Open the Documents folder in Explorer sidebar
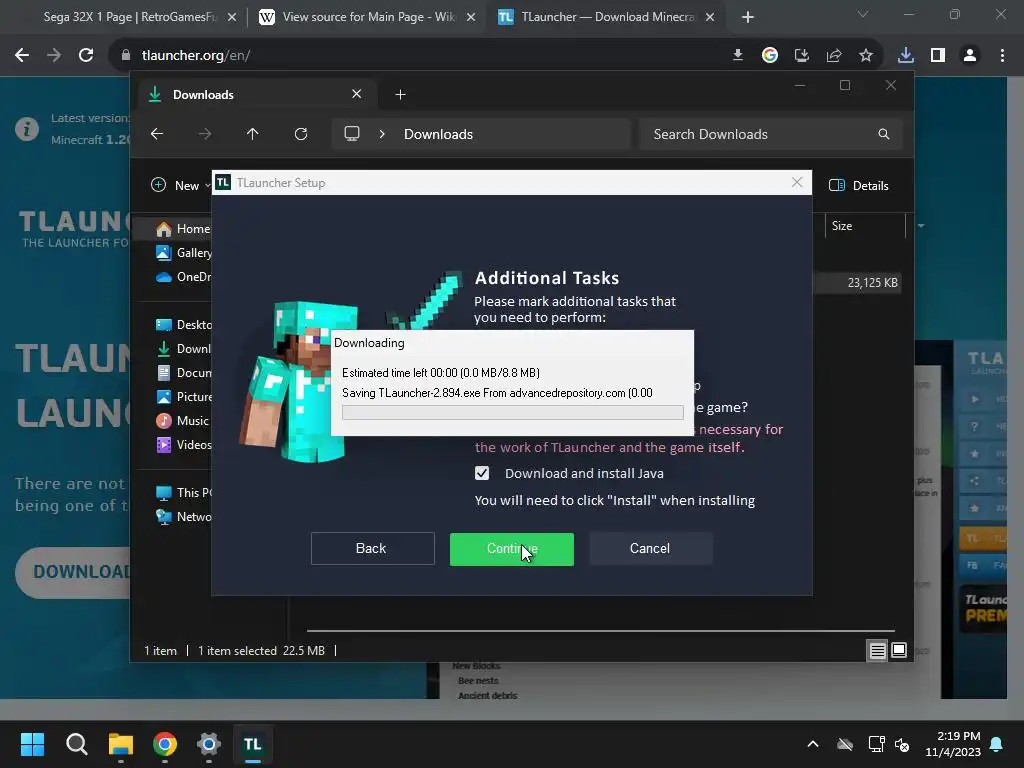Image resolution: width=1024 pixels, height=768 pixels. [183, 373]
